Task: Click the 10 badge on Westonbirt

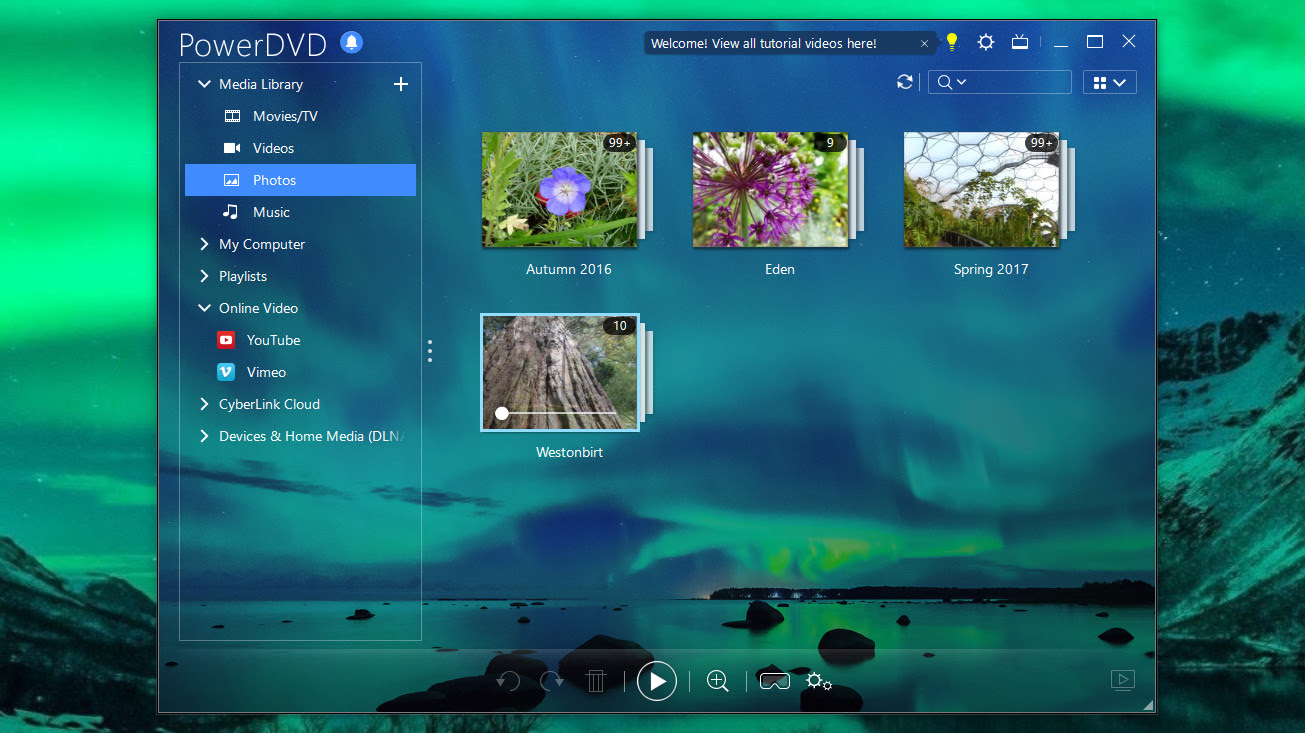Action: pos(620,326)
